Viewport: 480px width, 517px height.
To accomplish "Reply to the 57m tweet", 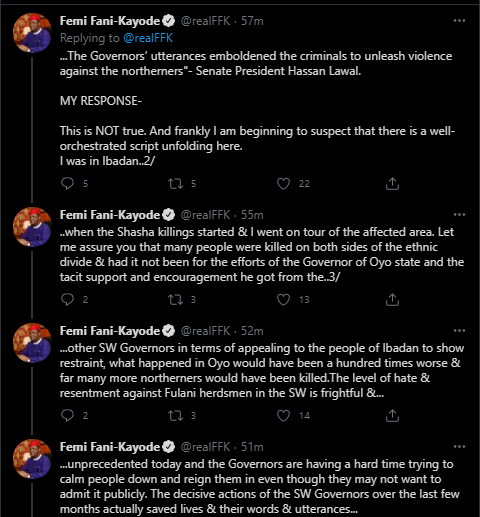I will pyautogui.click(x=68, y=183).
